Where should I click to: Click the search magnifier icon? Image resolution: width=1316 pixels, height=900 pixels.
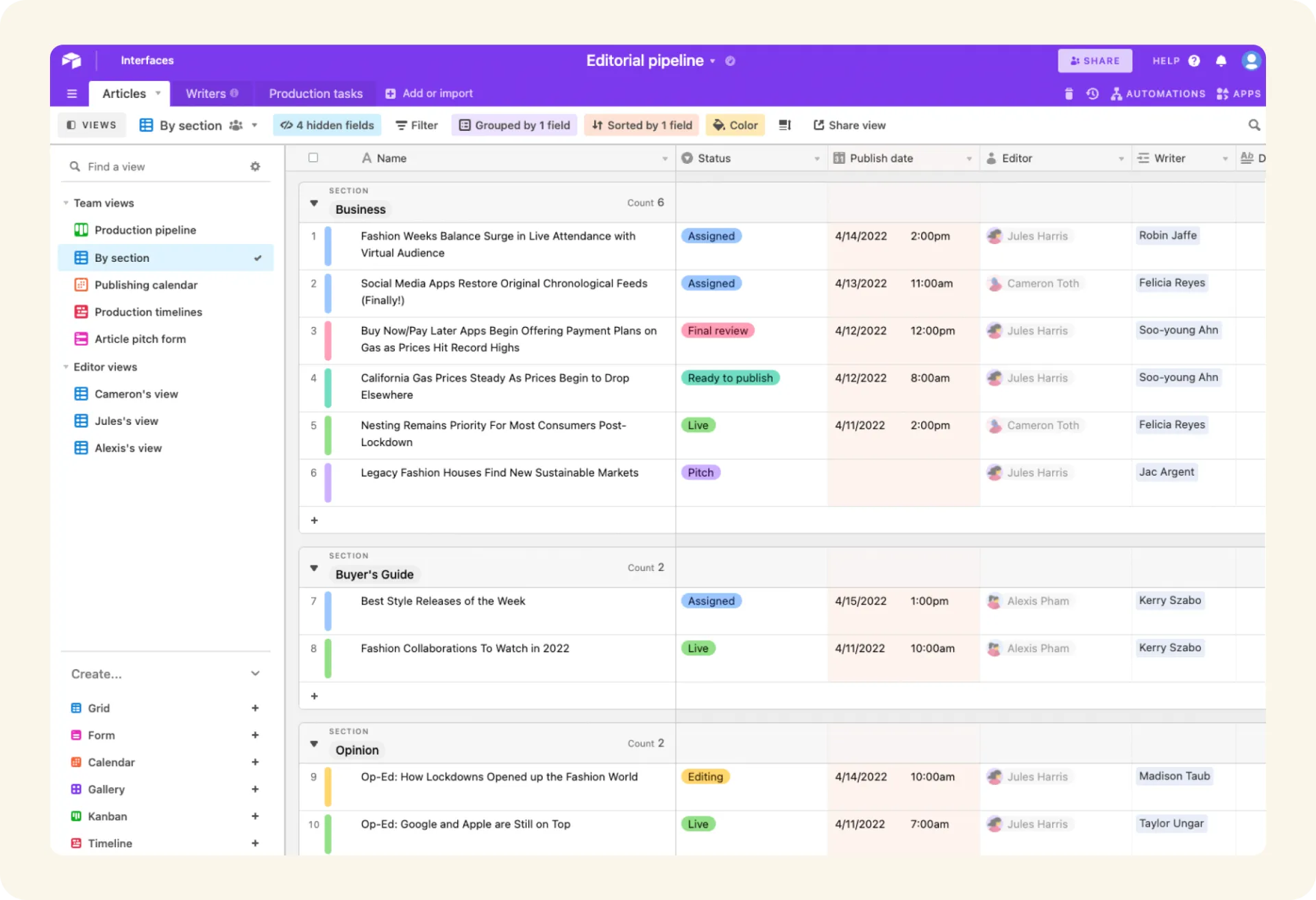1254,125
